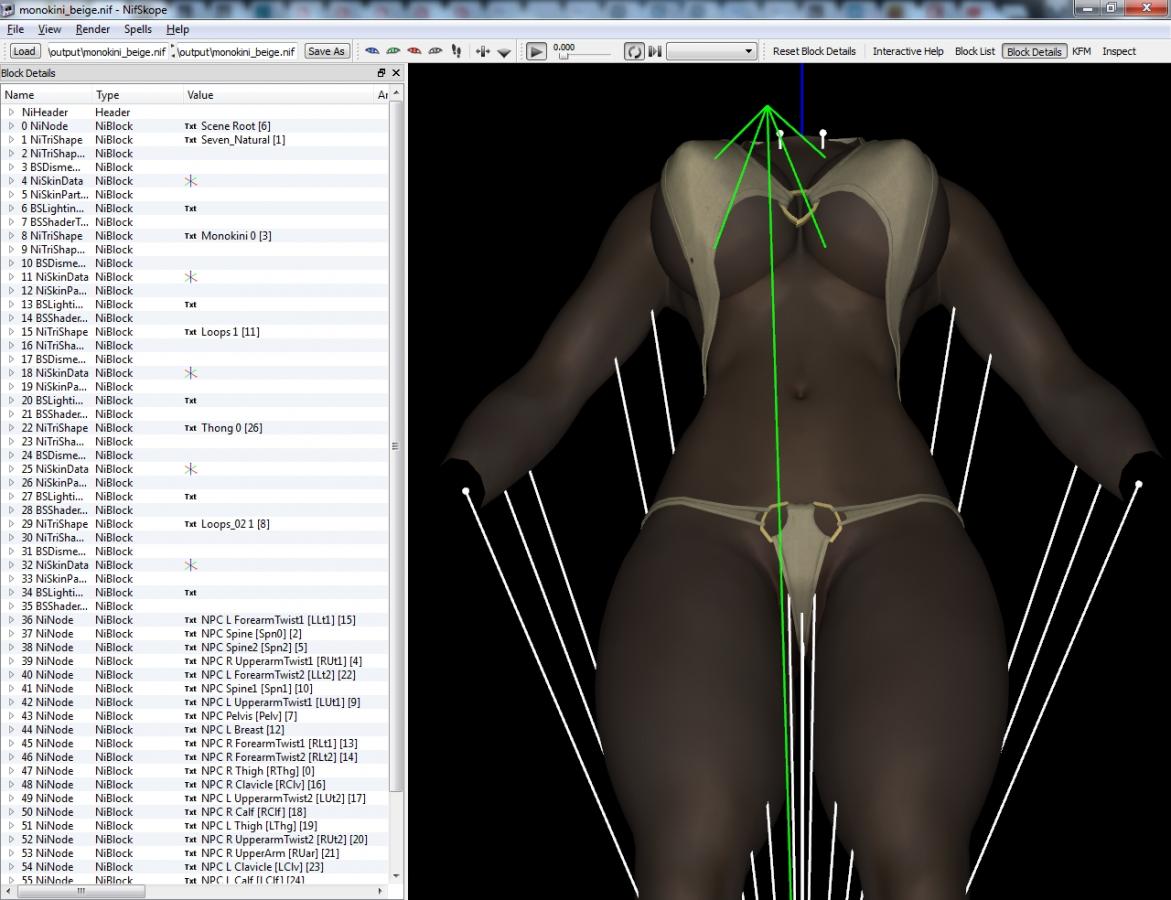The height and width of the screenshot is (900, 1171).
Task: Click Txt icon in 6 BSLightin row
Action: 190,208
